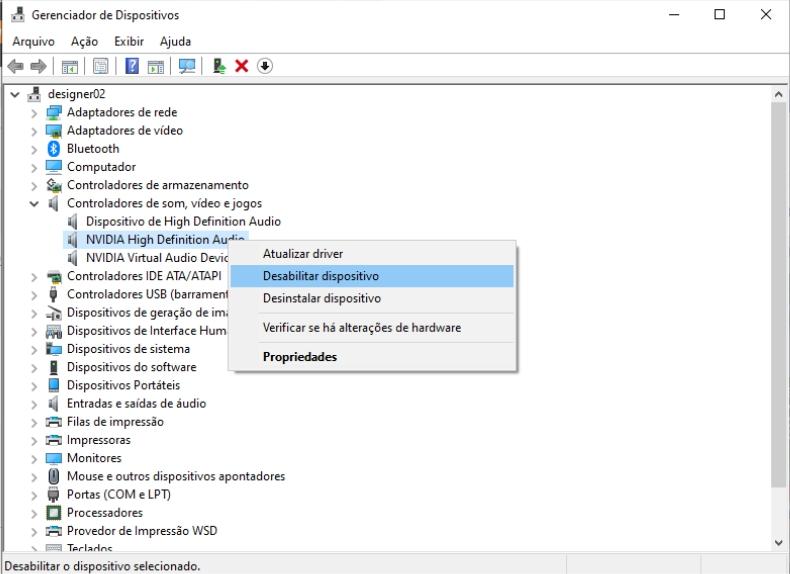Choose Verificar se há alterações de hardware

(372, 328)
